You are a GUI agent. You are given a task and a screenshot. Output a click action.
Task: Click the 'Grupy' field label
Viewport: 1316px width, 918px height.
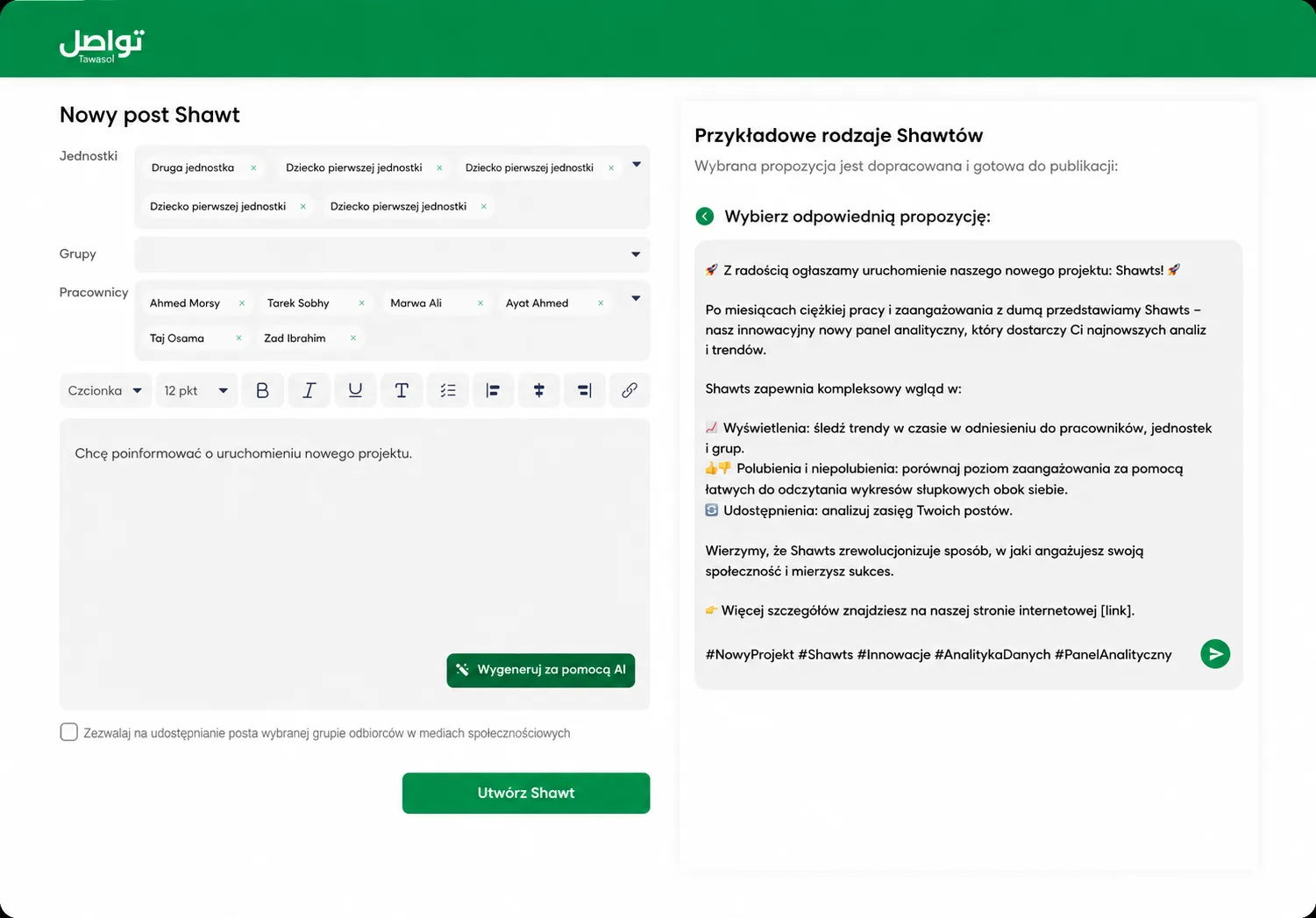[78, 254]
